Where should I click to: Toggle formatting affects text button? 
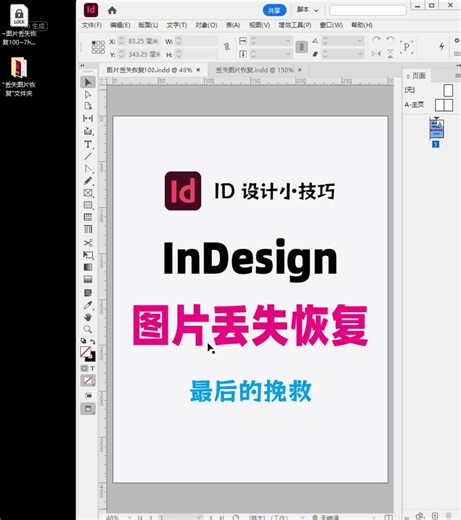[x=92, y=368]
